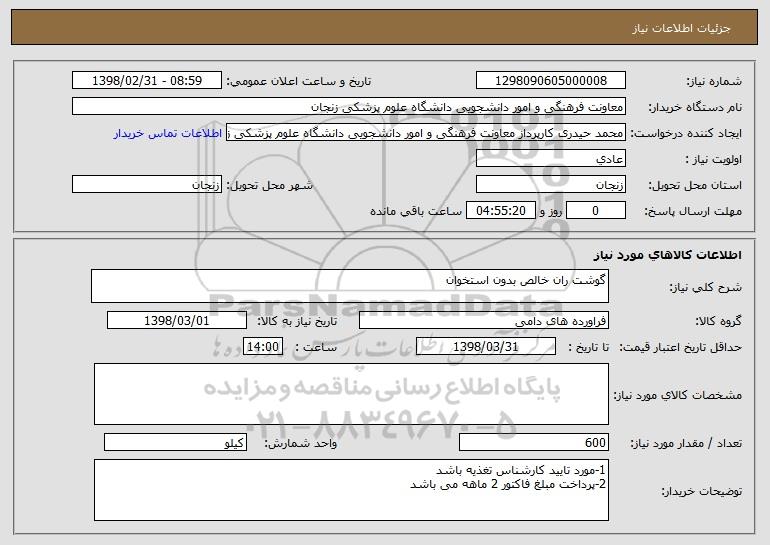Click the label ایجاد کننده درخواست
Screen dimensions: 770x545
click(686, 133)
